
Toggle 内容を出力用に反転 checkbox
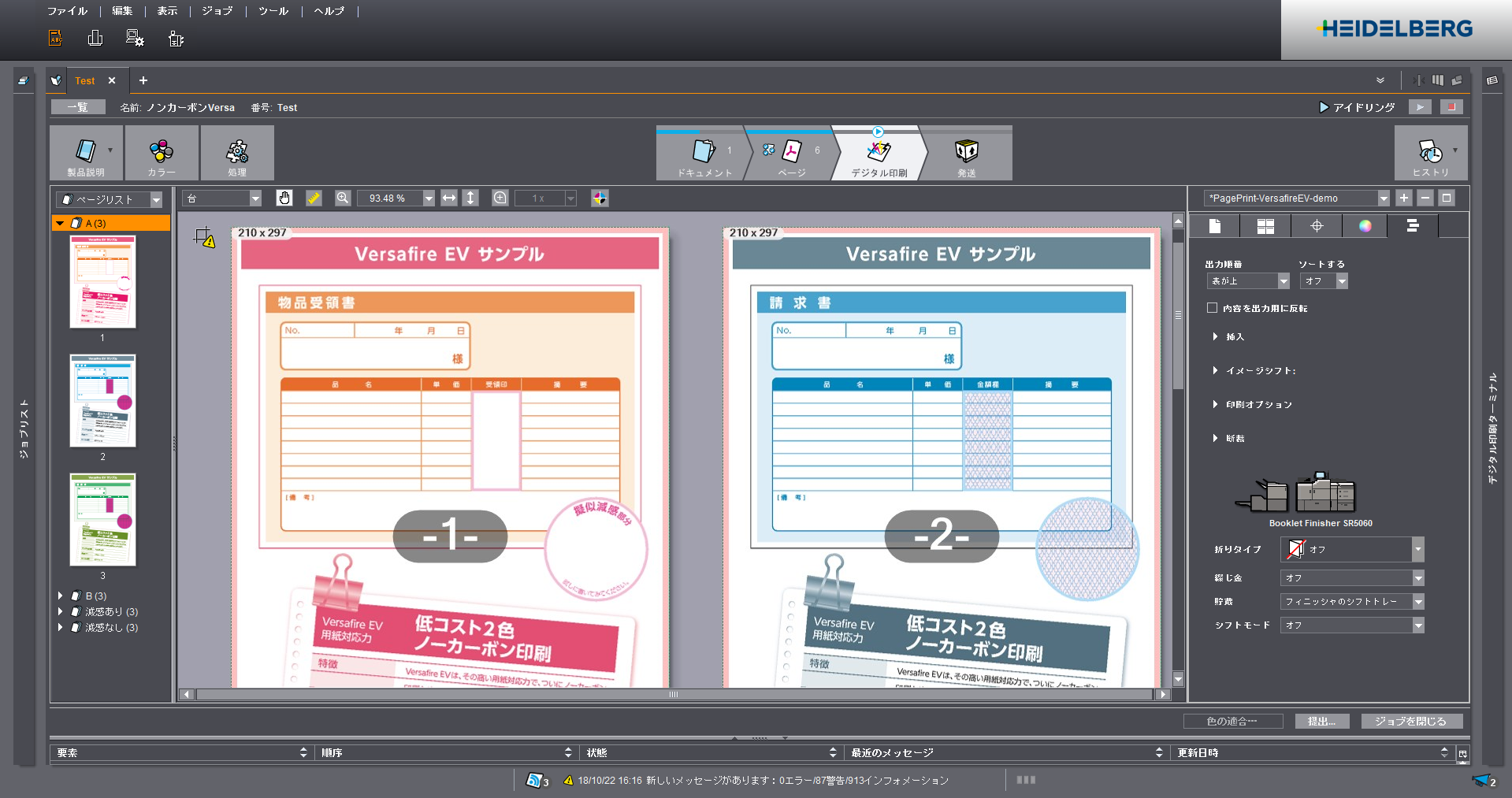click(1212, 308)
